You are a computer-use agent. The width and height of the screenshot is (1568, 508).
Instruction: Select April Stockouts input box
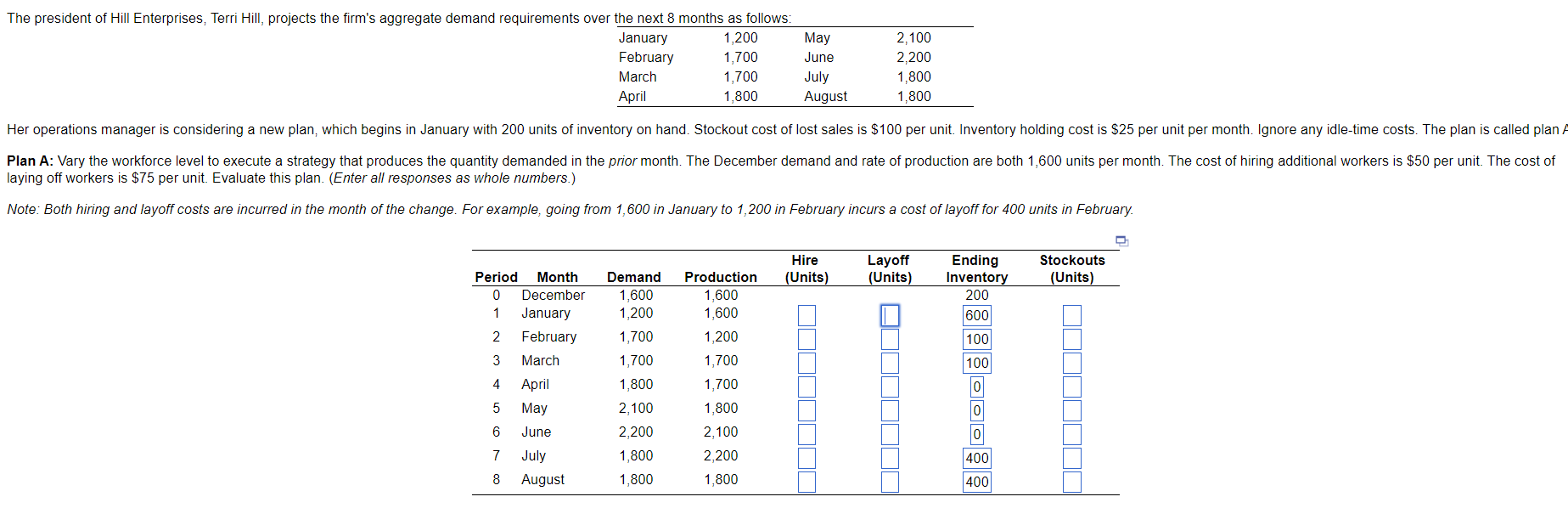coord(1072,387)
